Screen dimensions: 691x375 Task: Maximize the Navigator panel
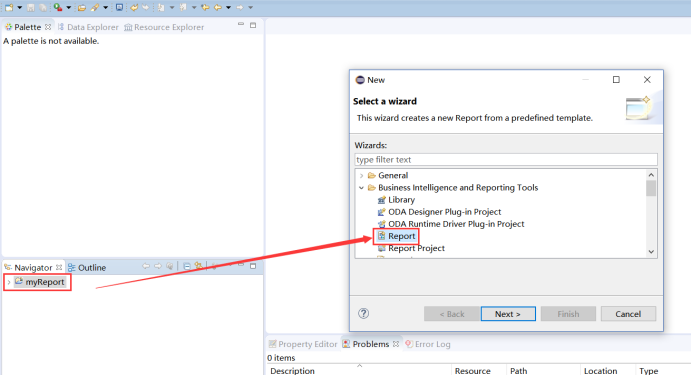coord(253,266)
